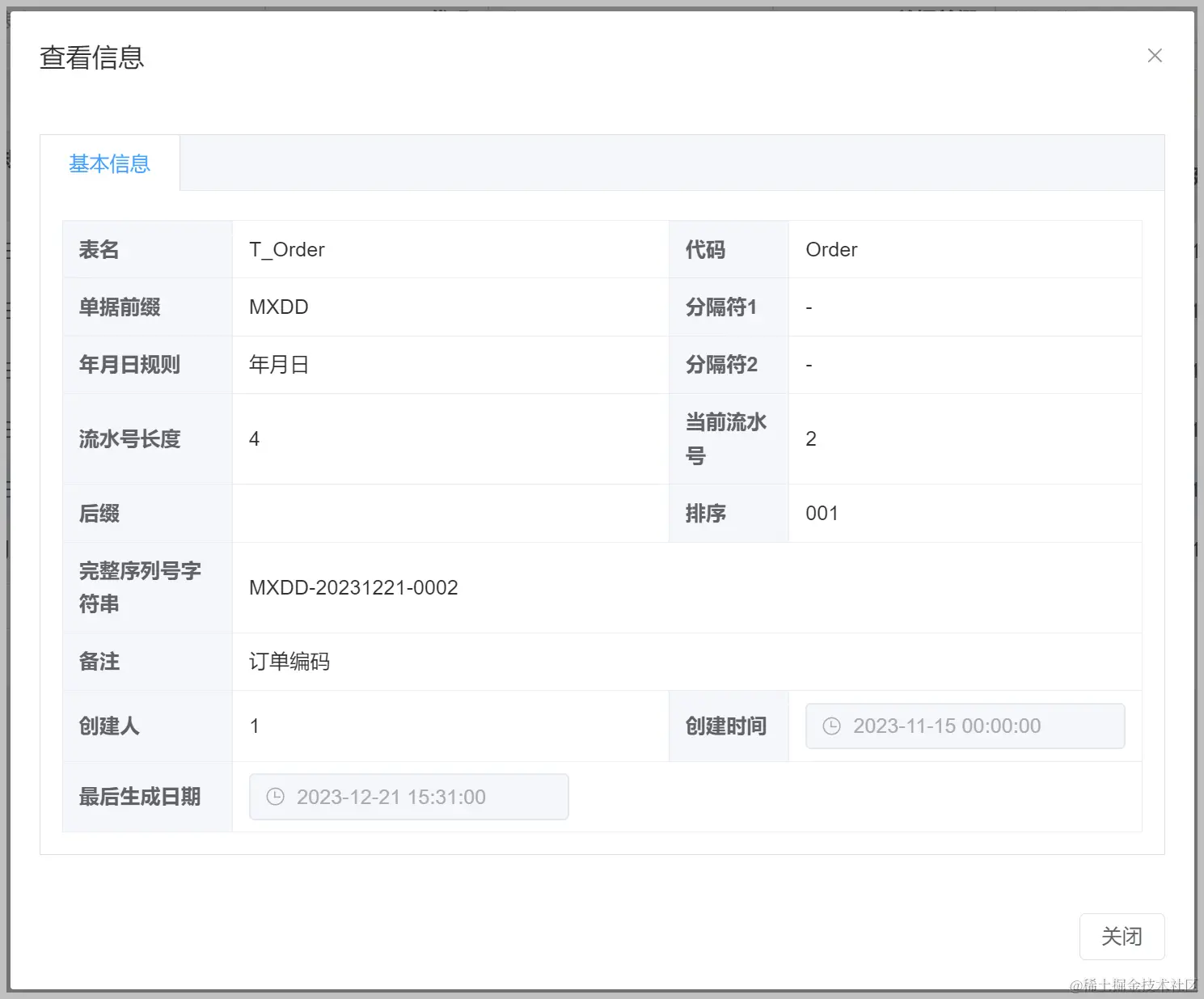
Task: Click the 完整序列号字符串 label cell
Action: pyautogui.click(x=147, y=587)
